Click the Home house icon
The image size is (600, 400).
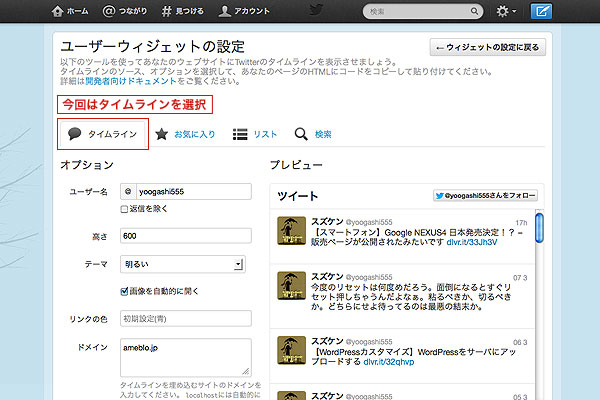tap(57, 11)
